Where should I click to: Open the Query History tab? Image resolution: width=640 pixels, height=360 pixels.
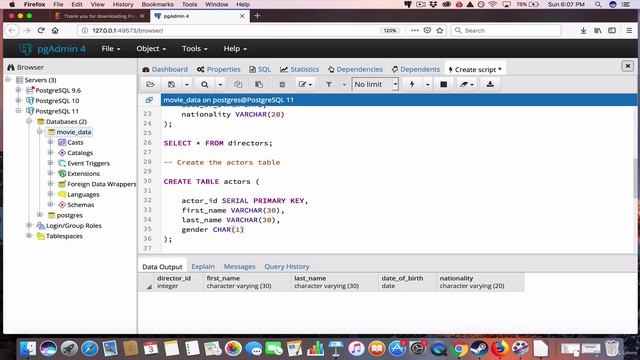[x=287, y=266]
